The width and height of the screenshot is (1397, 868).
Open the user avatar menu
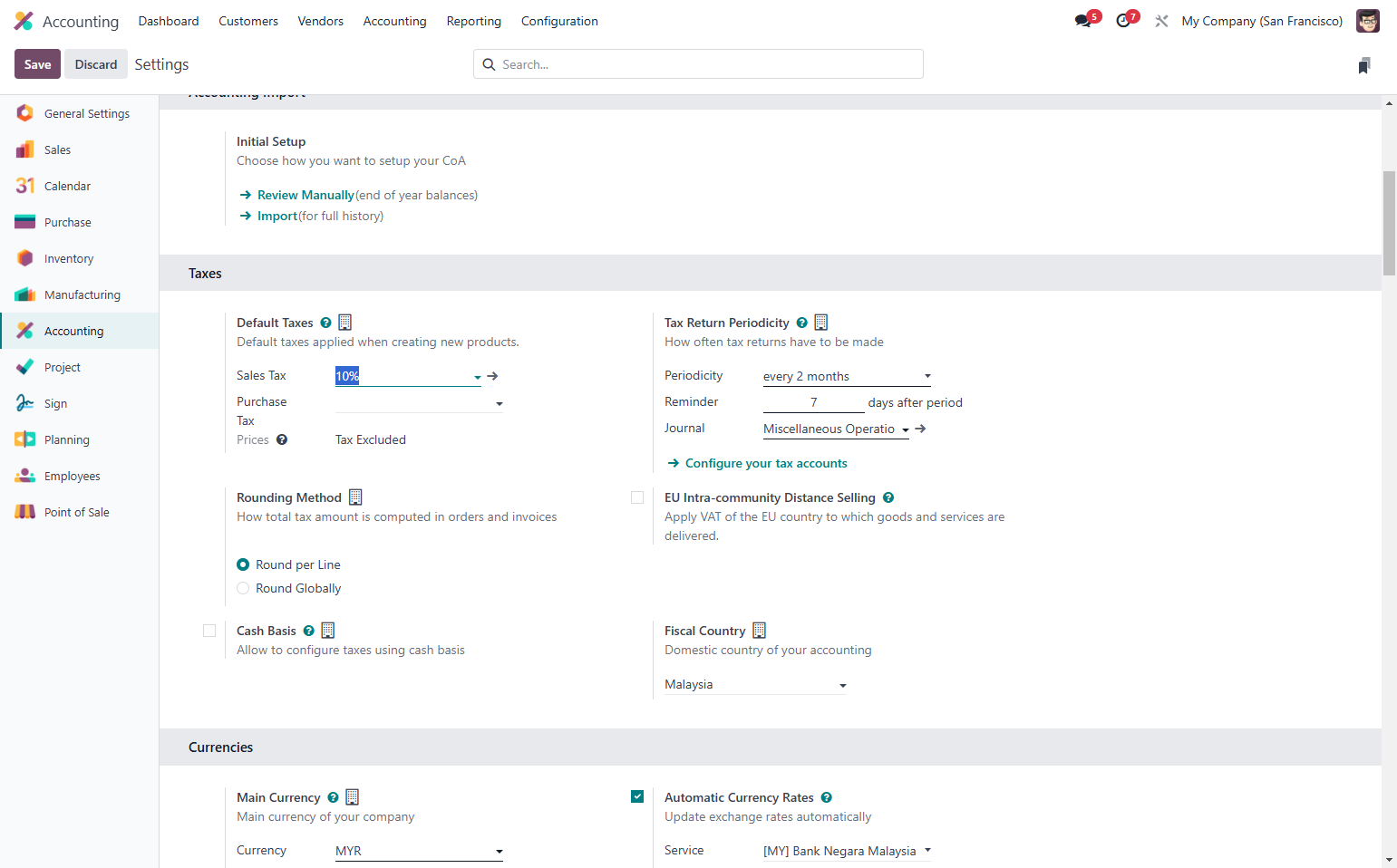click(1367, 21)
